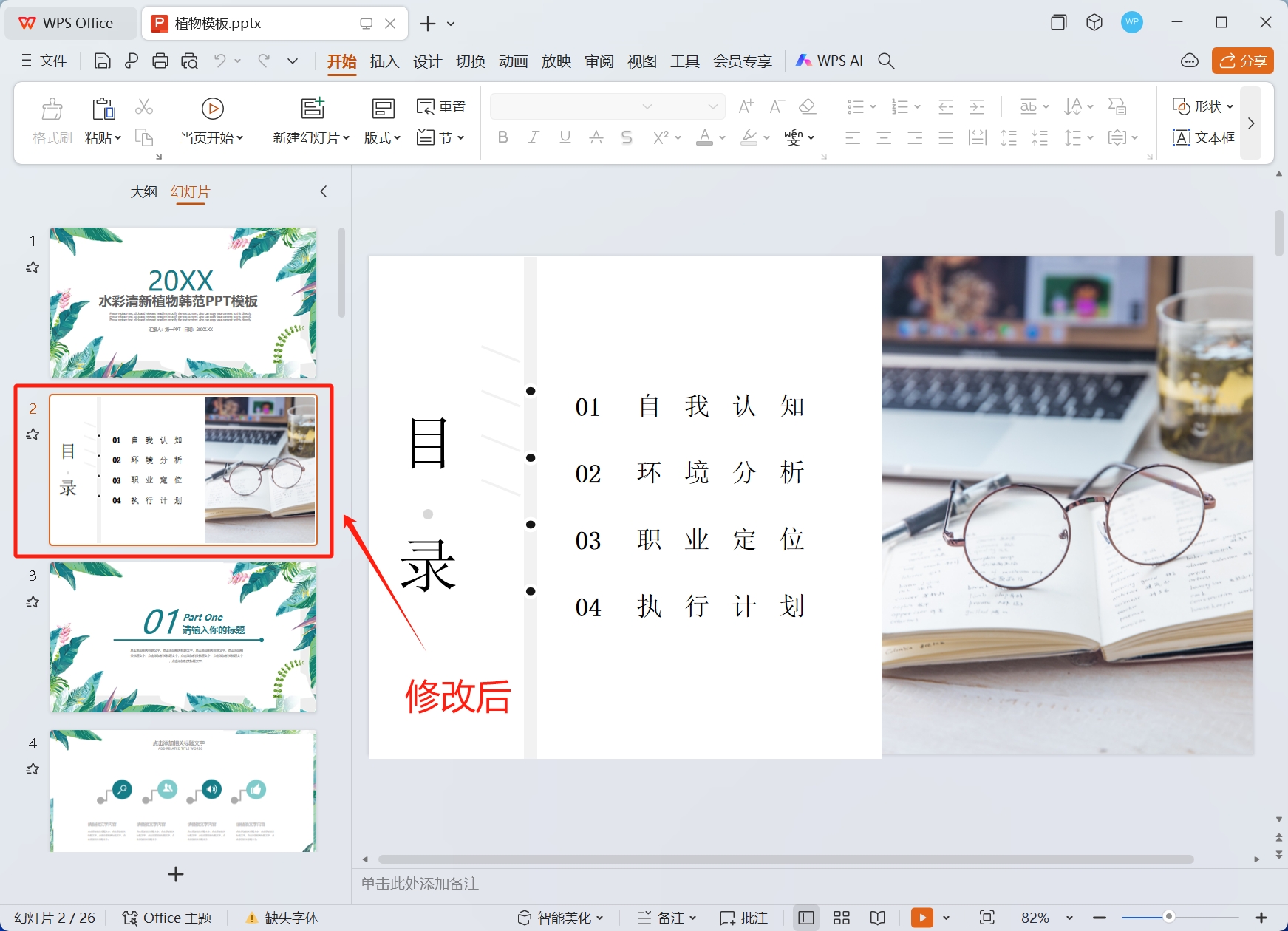
Task: Click the 分享 share button
Action: click(1242, 61)
